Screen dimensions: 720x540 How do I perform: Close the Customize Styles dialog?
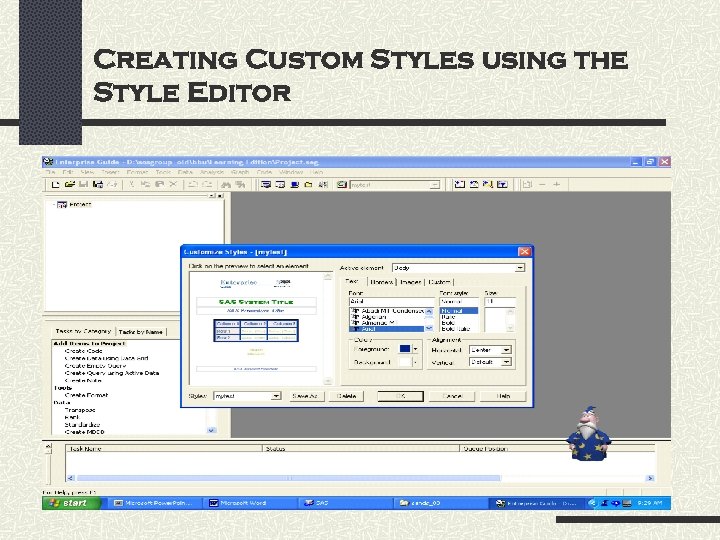tap(524, 252)
